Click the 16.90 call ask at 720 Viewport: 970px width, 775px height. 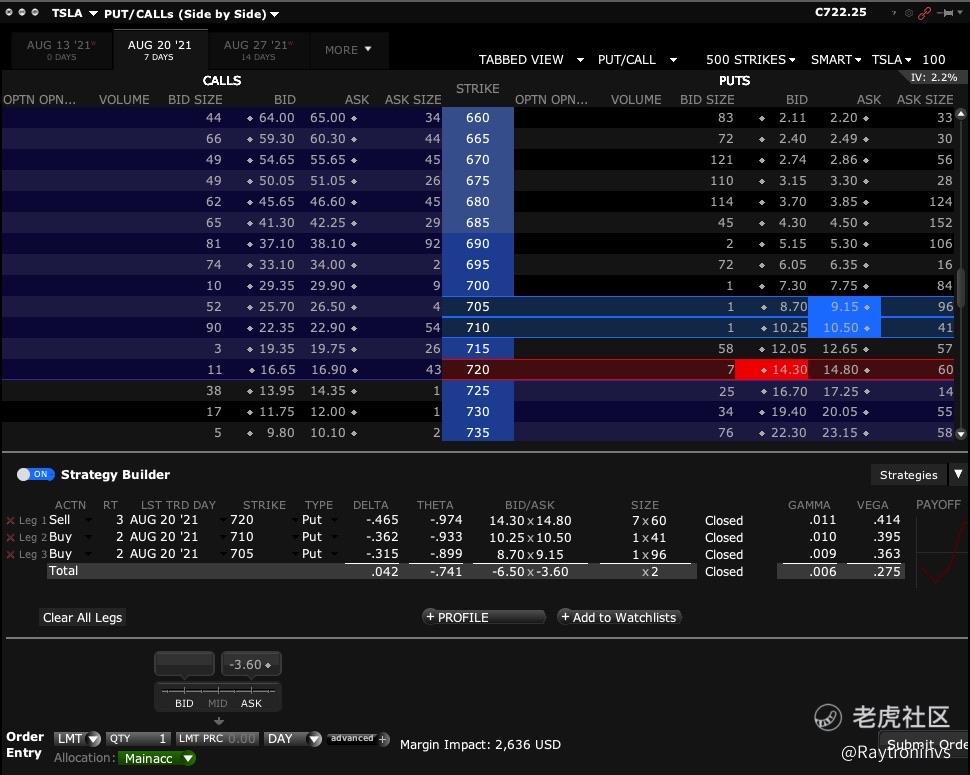(x=328, y=370)
